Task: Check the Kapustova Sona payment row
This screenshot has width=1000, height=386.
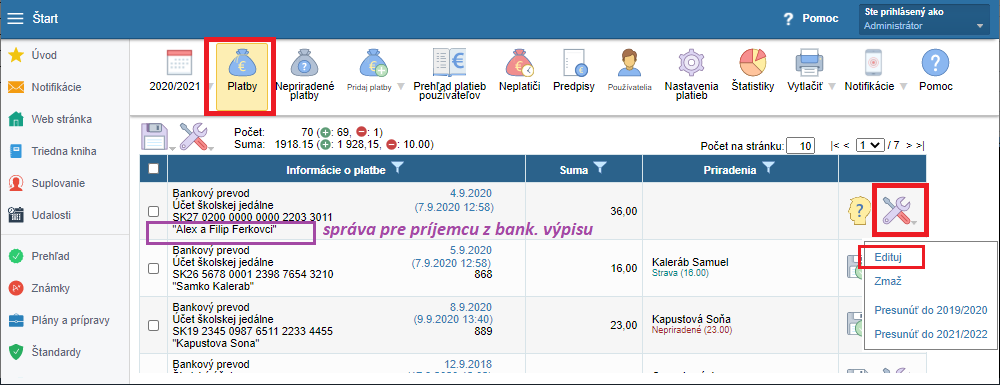Action: coord(153,325)
